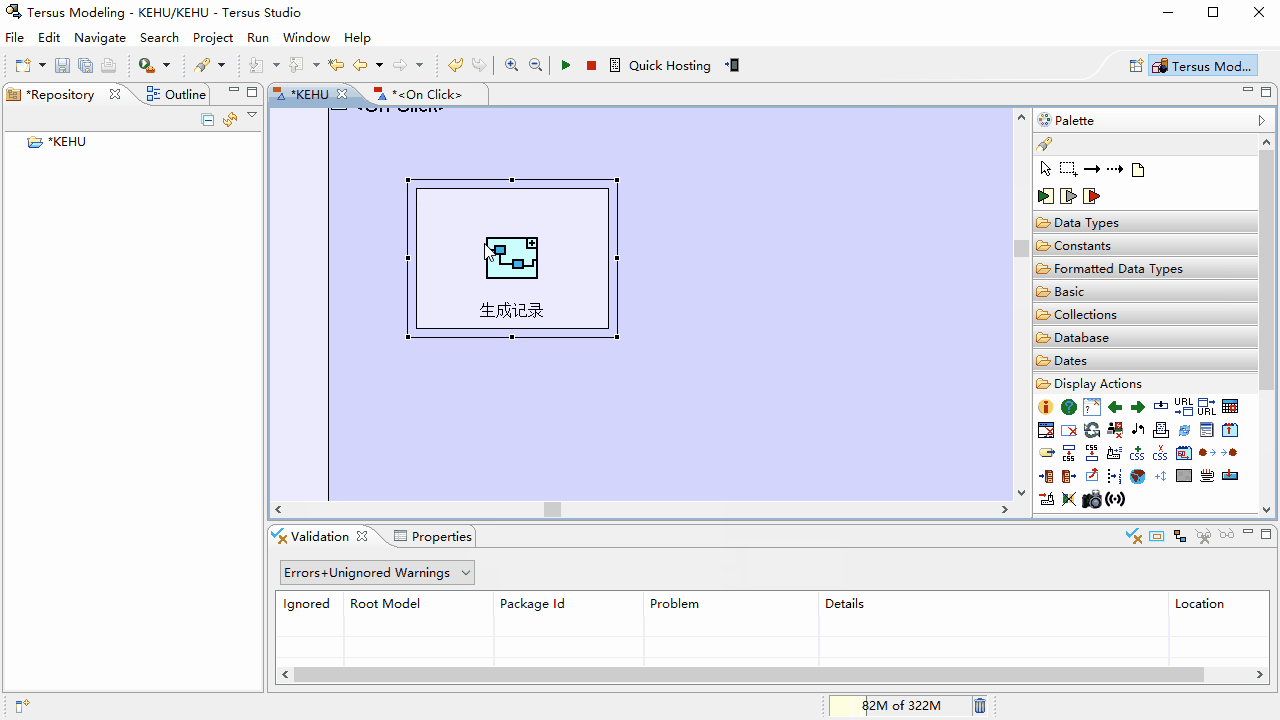Zoom in on the model canvas
The height and width of the screenshot is (720, 1280).
coord(511,65)
